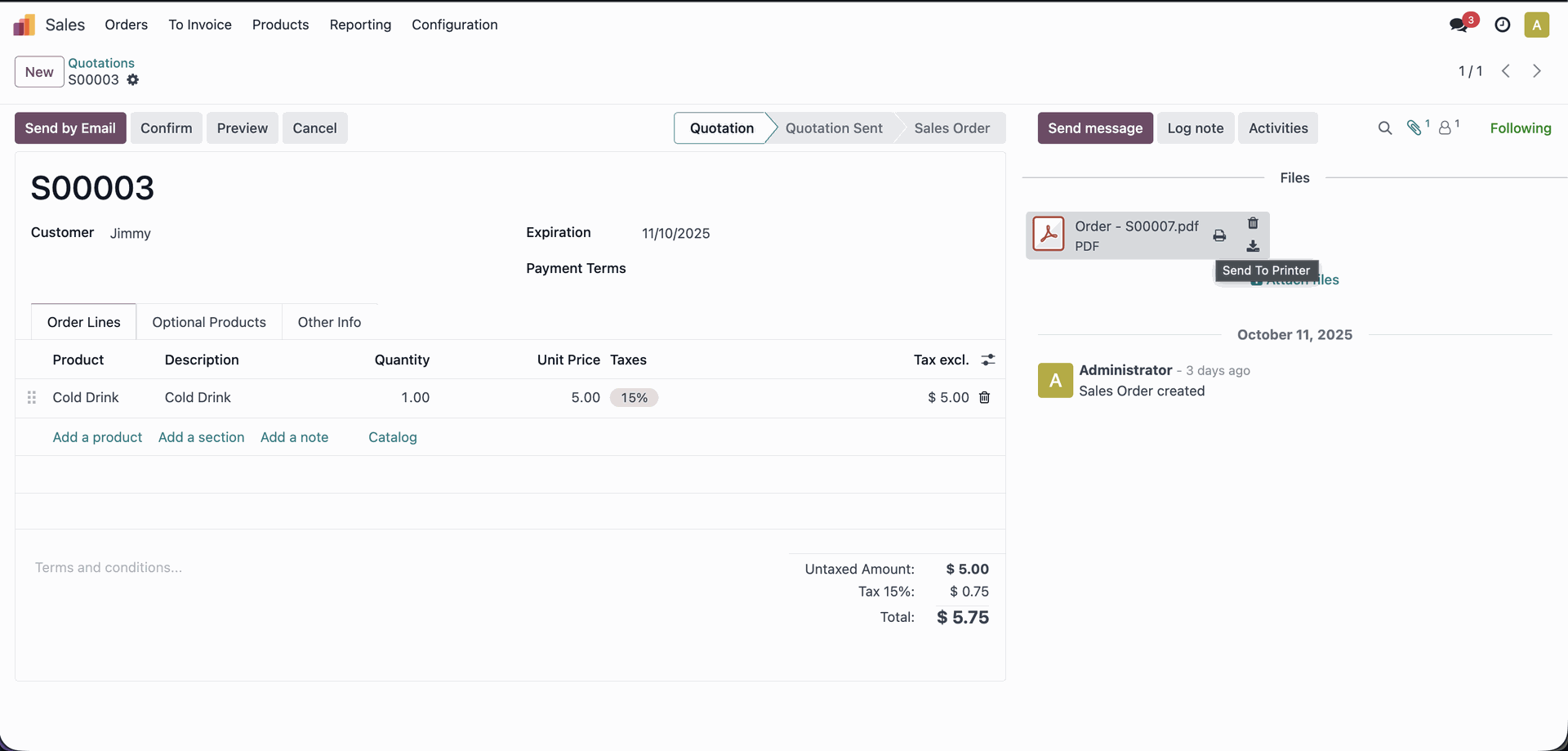Toggle the Following subscription status
This screenshot has height=751, width=1568.
(1520, 128)
